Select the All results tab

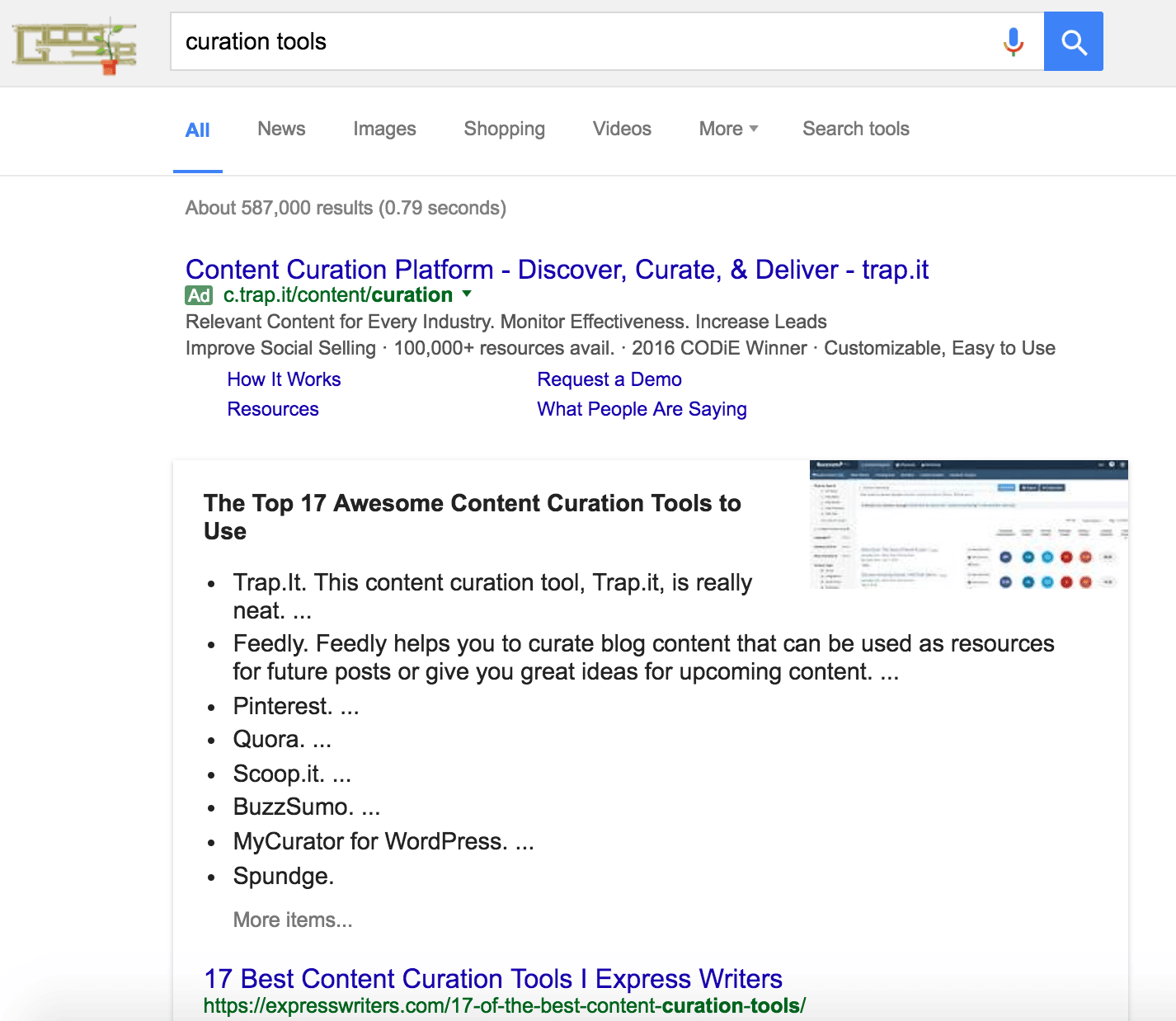pyautogui.click(x=198, y=129)
